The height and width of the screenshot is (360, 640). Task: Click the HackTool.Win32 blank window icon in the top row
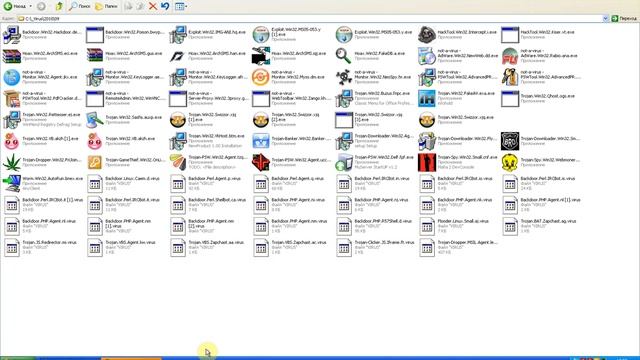tap(510, 35)
